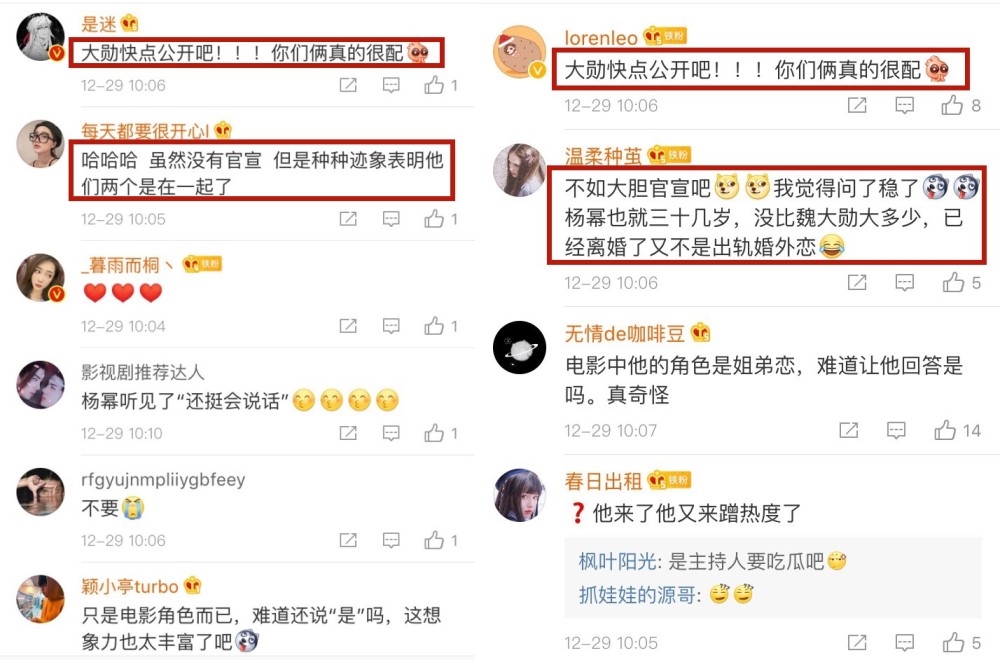
Task: Open lorenleo's avatar picture
Action: pos(520,52)
